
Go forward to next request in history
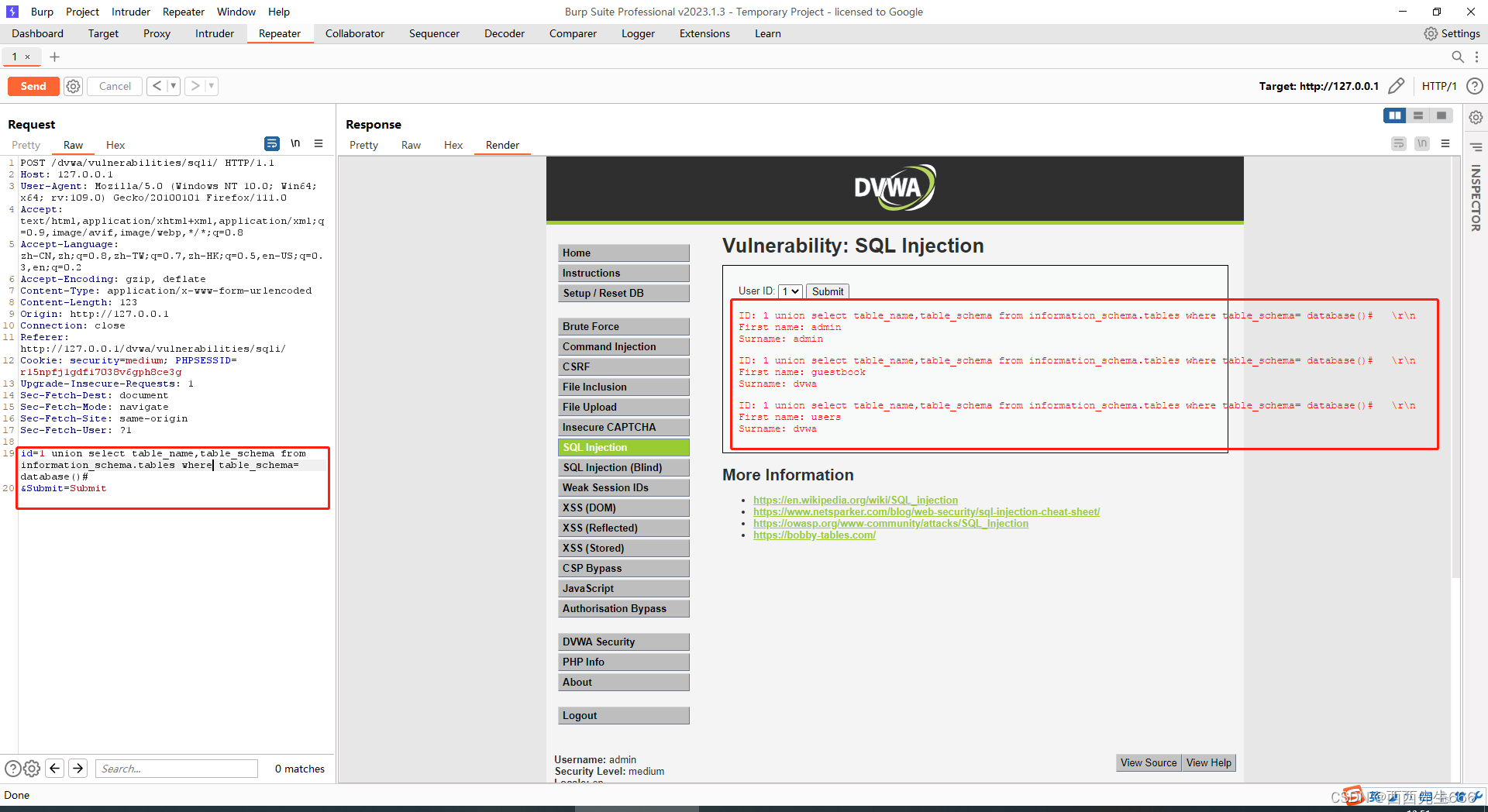coord(195,86)
